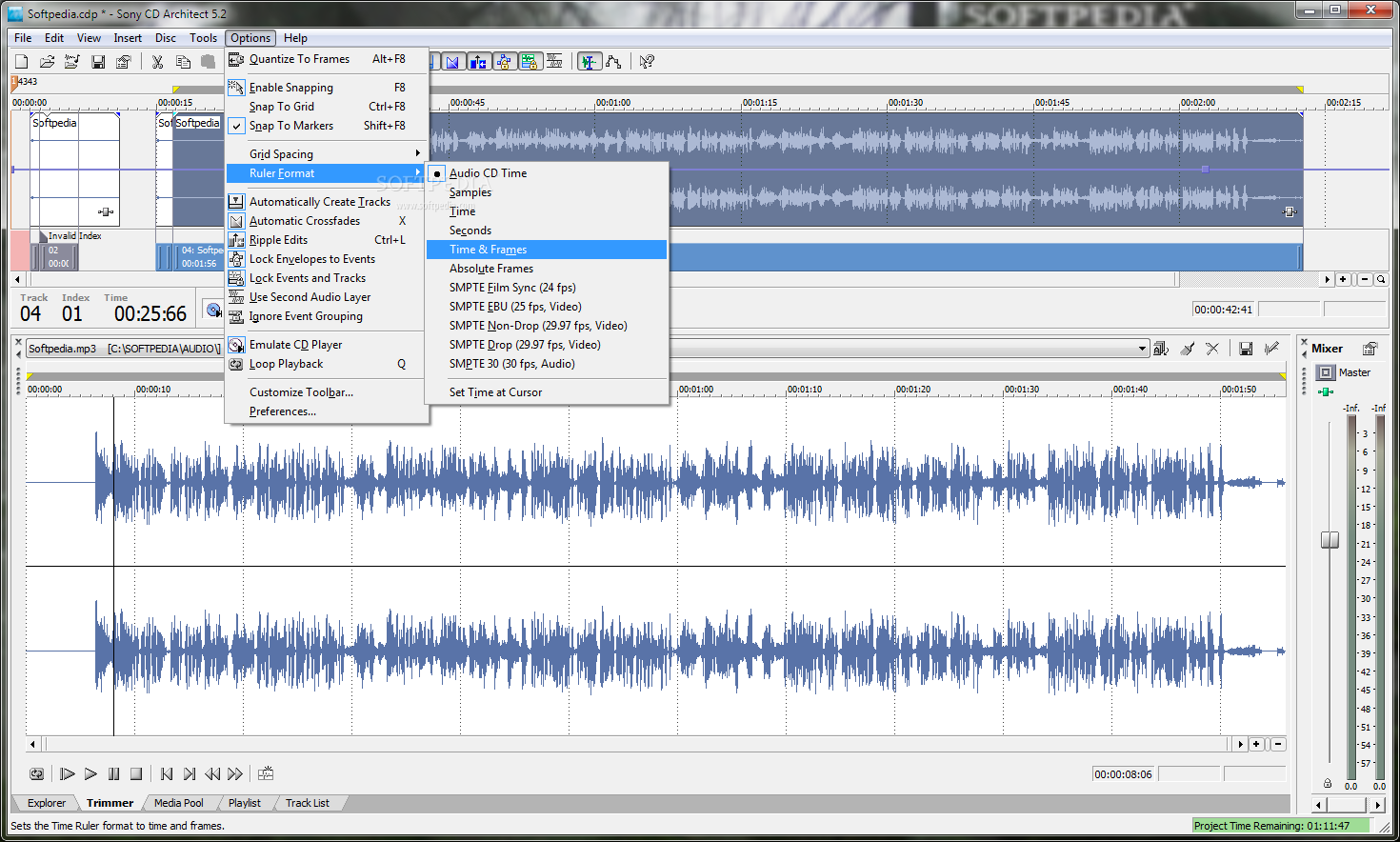Click the Master volume fader handle

(1330, 540)
